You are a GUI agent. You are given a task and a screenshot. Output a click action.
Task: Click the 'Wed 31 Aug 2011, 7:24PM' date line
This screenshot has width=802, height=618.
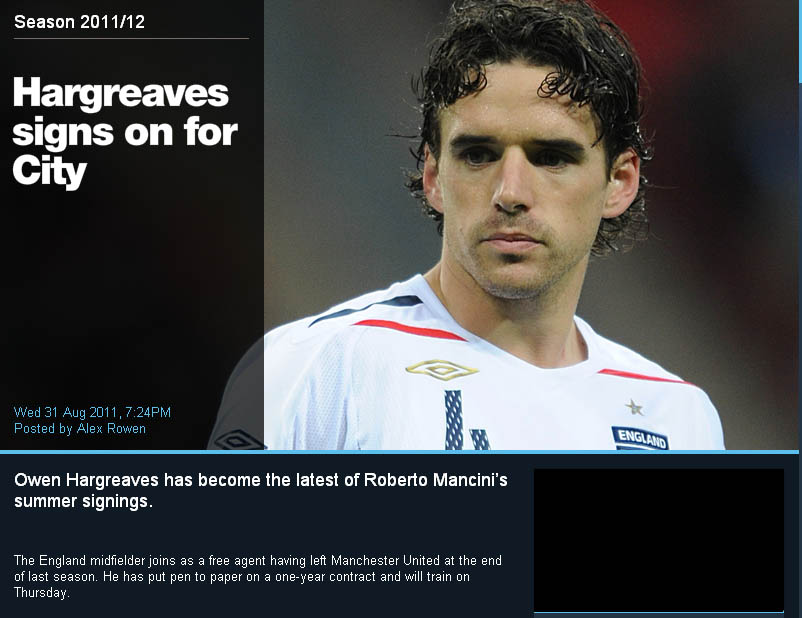point(92,412)
